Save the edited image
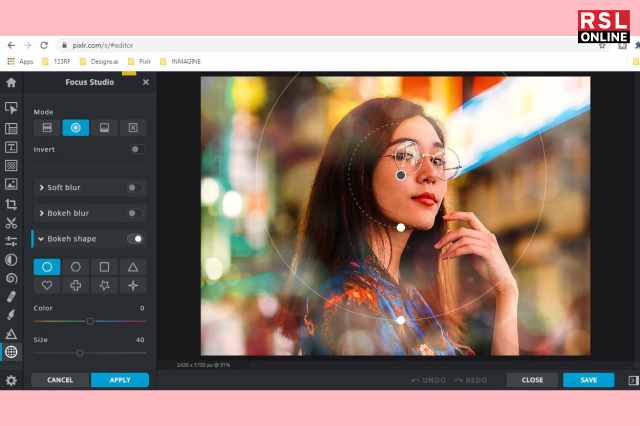 [589, 380]
